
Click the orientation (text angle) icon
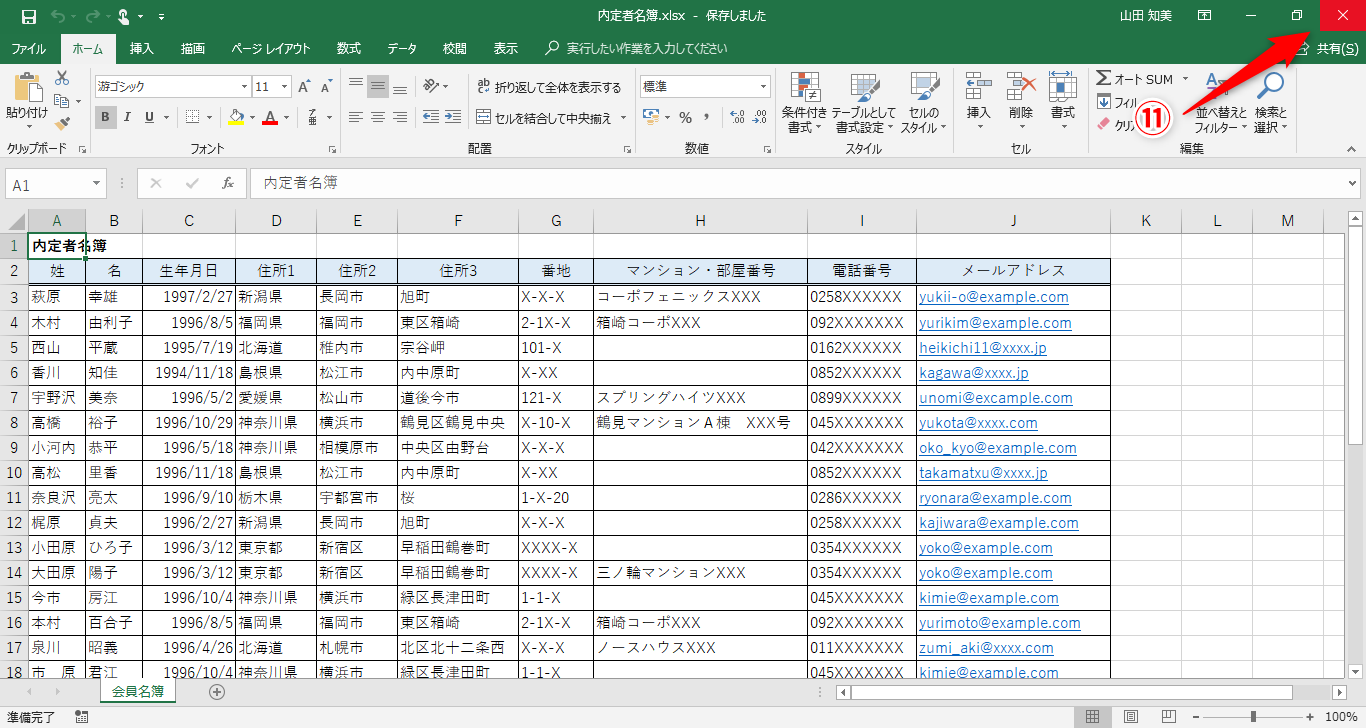[x=431, y=86]
